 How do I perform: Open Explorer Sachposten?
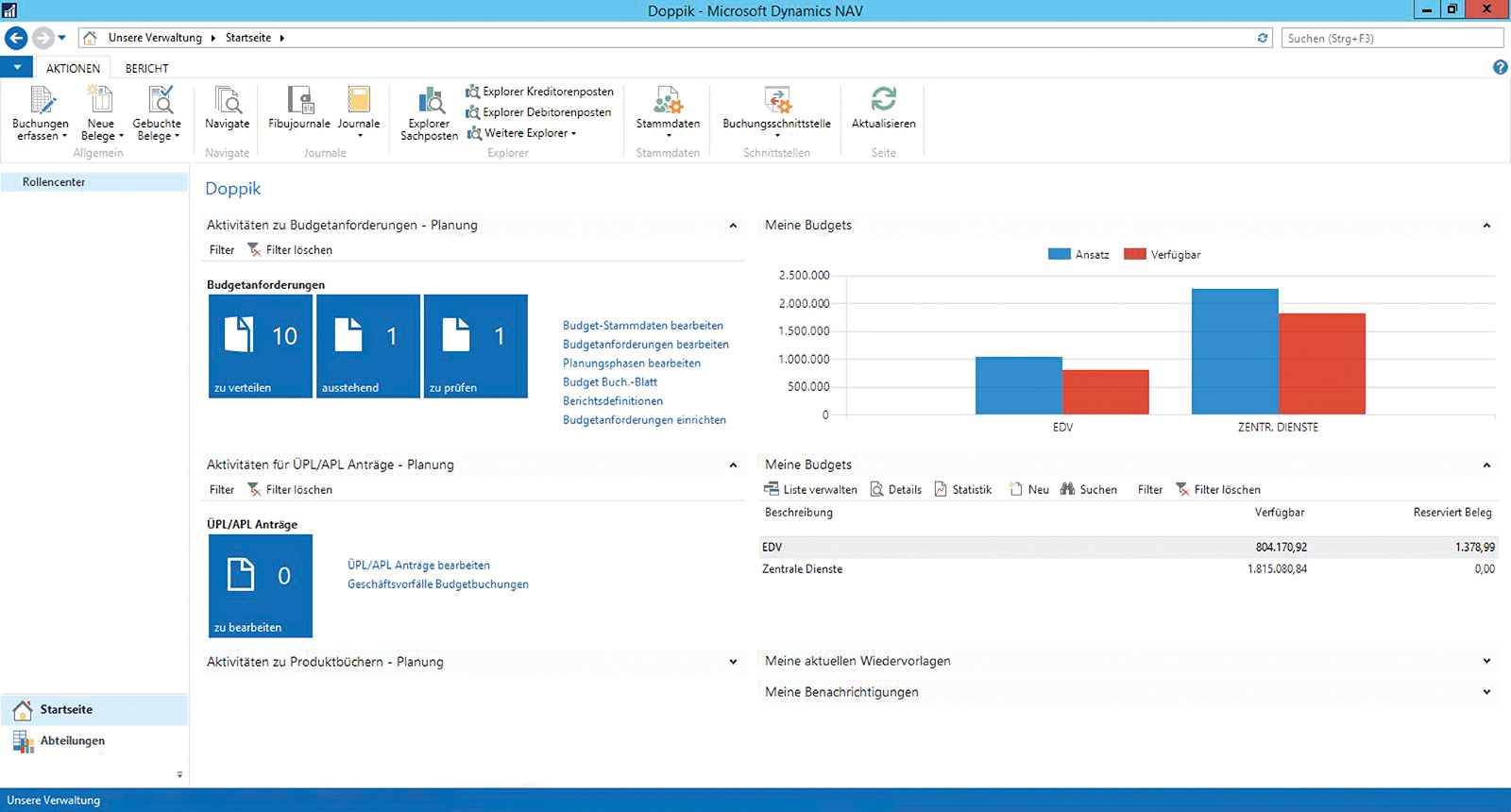[429, 102]
